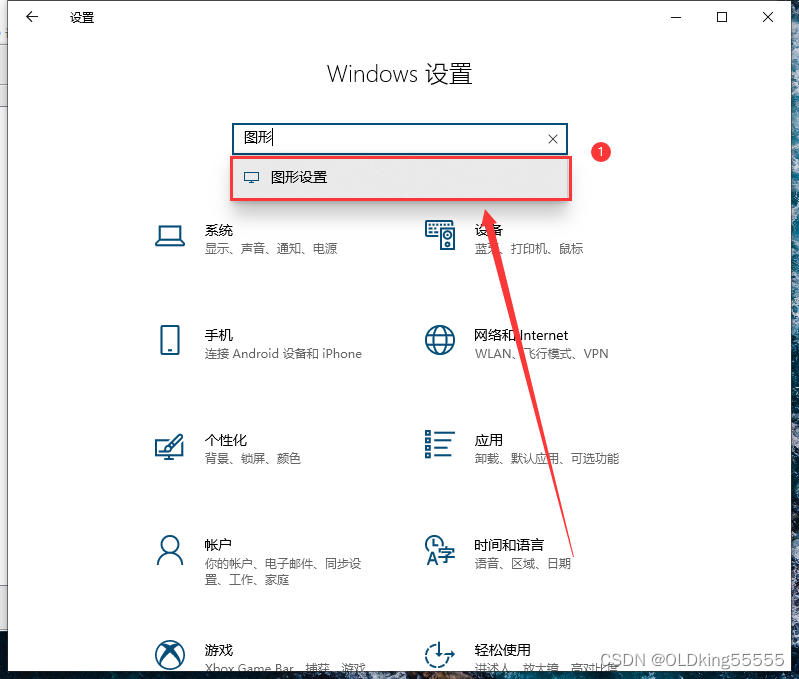799x679 pixels.
Task: Select the 帐户 category title
Action: click(x=218, y=545)
